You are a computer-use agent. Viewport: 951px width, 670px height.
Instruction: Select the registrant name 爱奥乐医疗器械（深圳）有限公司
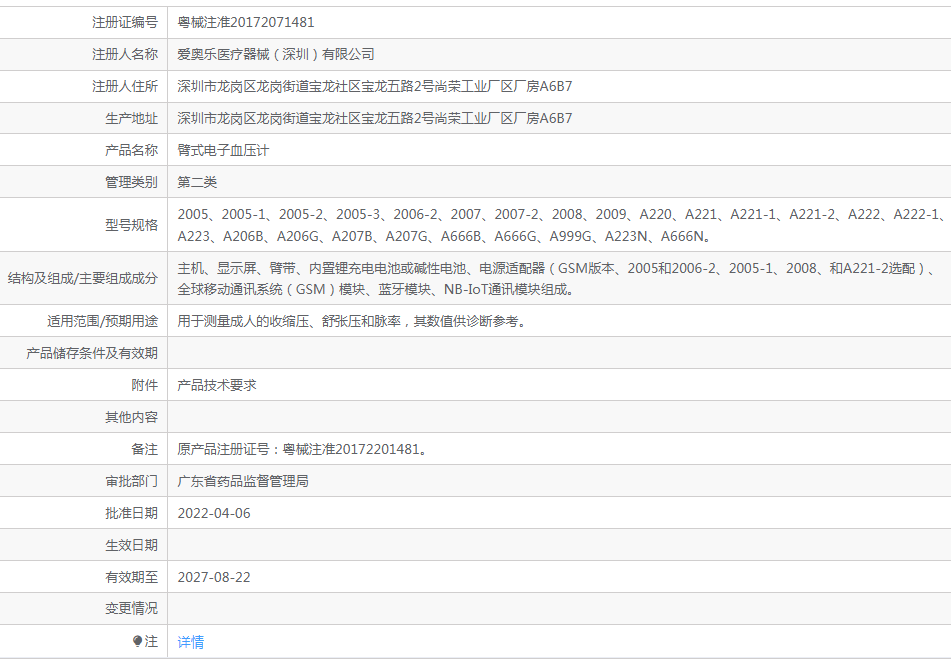point(275,55)
